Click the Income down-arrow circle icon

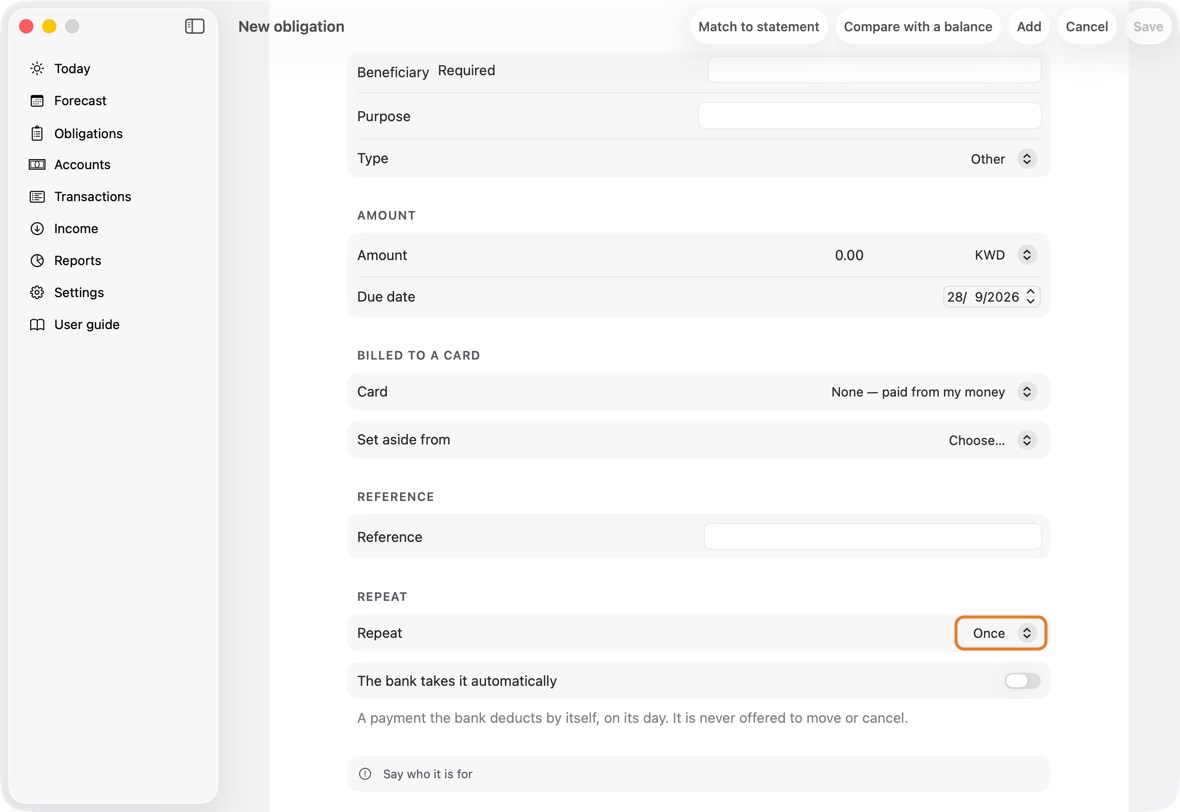[37, 229]
